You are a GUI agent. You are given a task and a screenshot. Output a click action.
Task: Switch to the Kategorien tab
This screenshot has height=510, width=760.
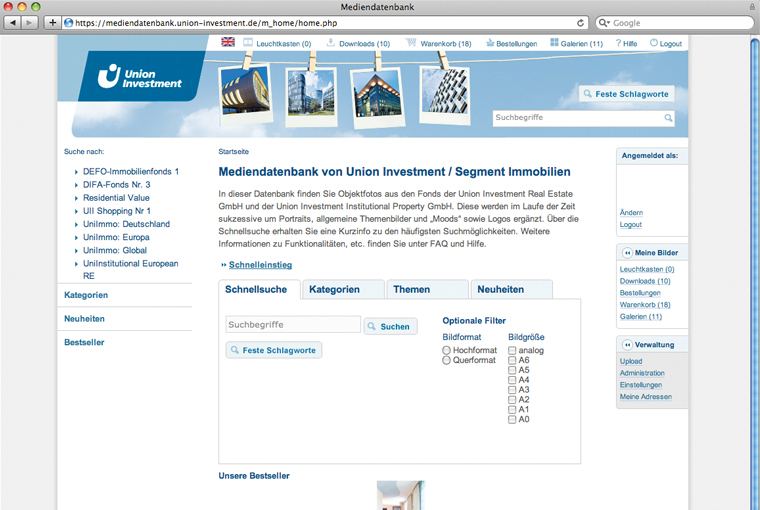(x=334, y=289)
